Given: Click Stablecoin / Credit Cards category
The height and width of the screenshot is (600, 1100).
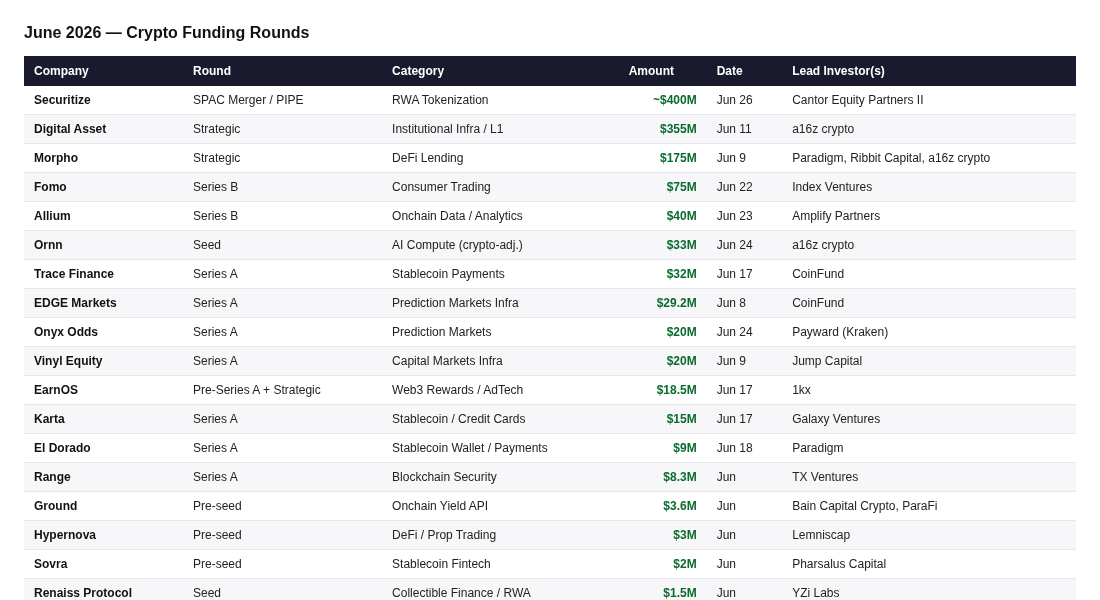Looking at the screenshot, I should pos(458,419).
